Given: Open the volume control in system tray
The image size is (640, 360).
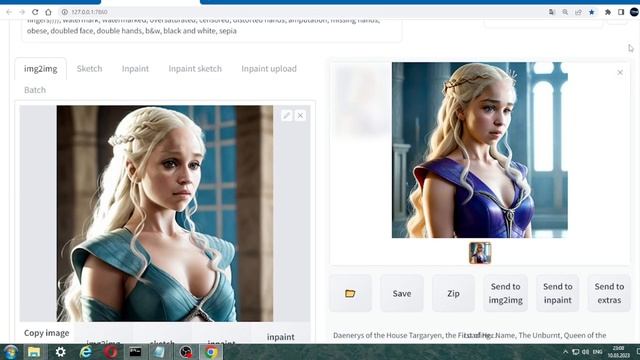Looking at the screenshot, I should (x=586, y=352).
